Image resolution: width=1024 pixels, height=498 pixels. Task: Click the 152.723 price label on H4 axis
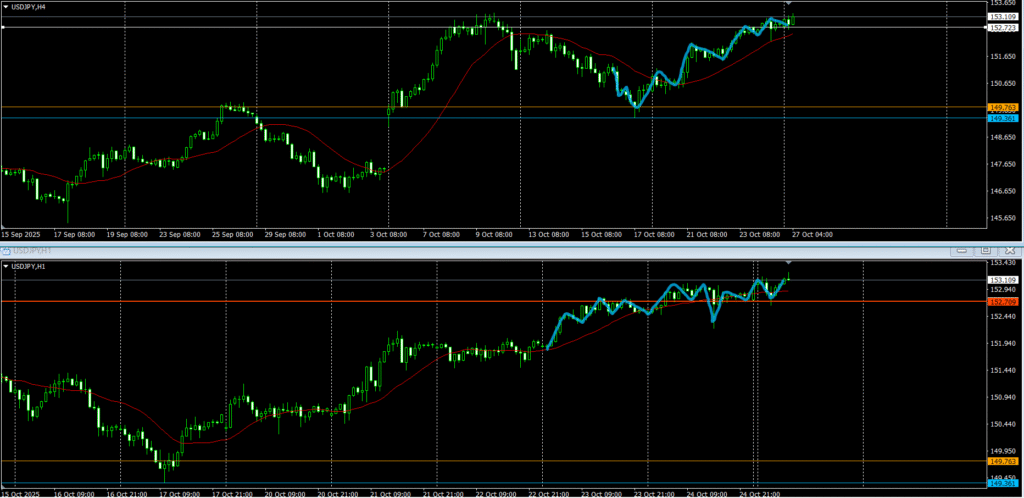click(1002, 28)
